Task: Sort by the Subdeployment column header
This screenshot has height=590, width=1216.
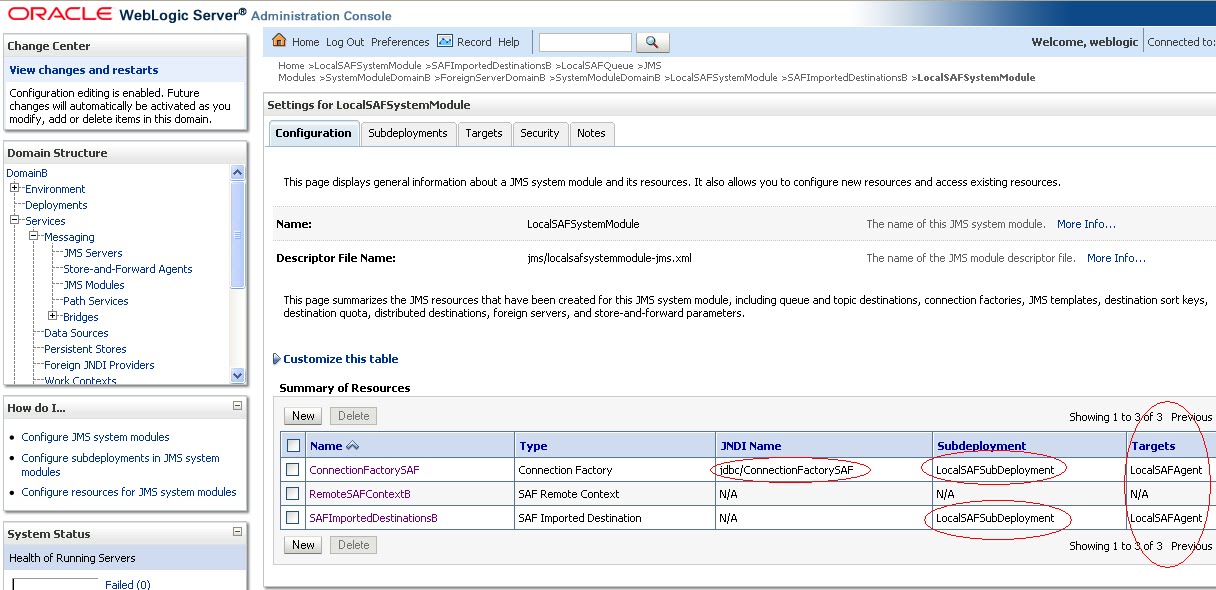Action: (x=981, y=446)
